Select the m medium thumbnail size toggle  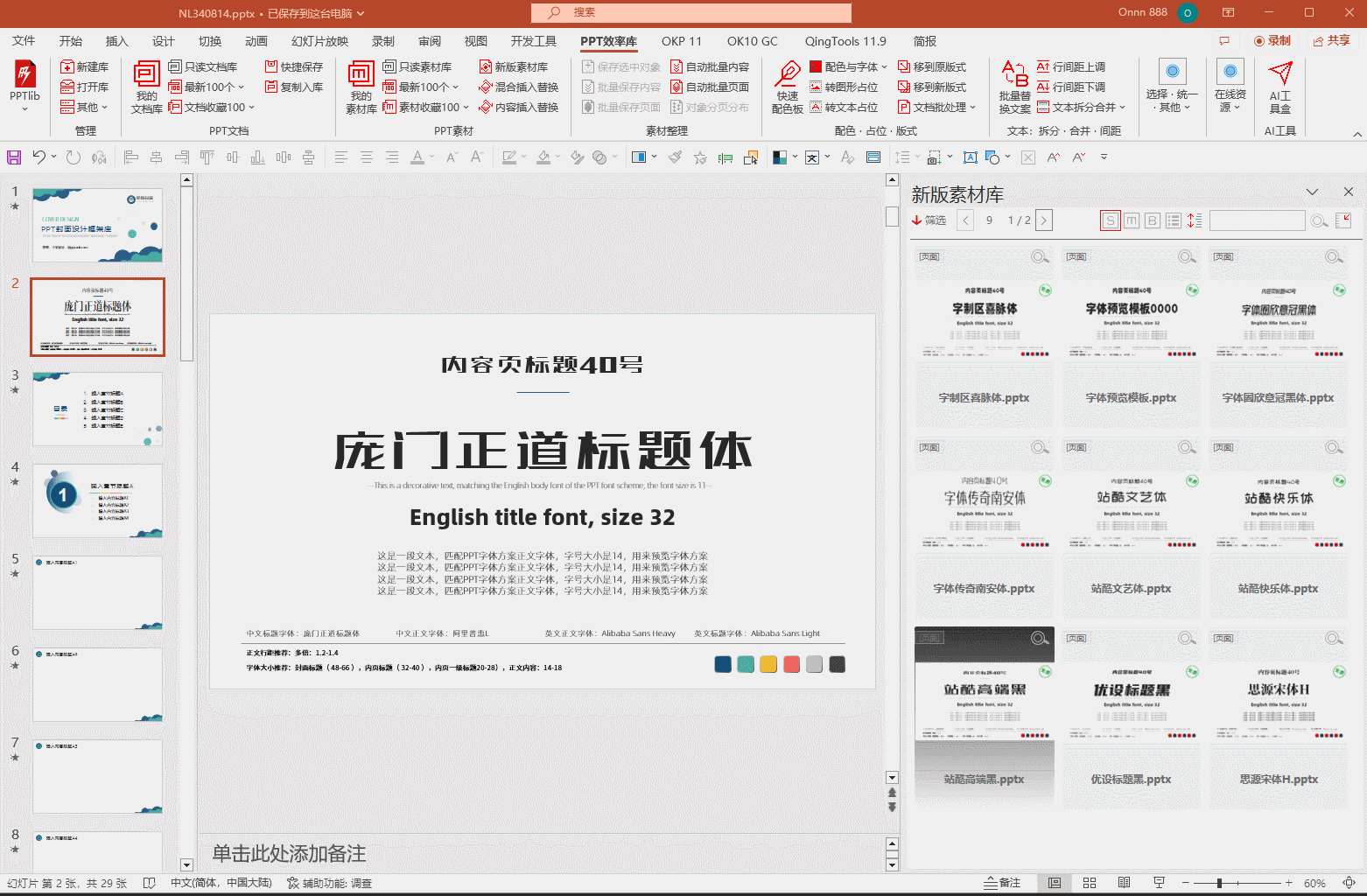coord(1132,220)
